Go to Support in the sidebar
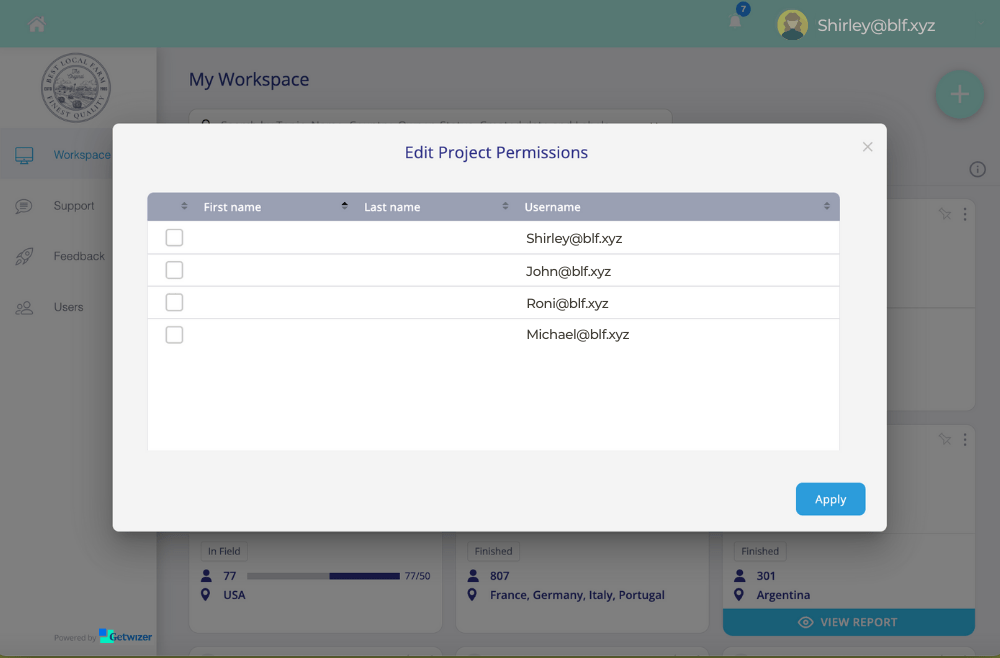 pyautogui.click(x=74, y=206)
